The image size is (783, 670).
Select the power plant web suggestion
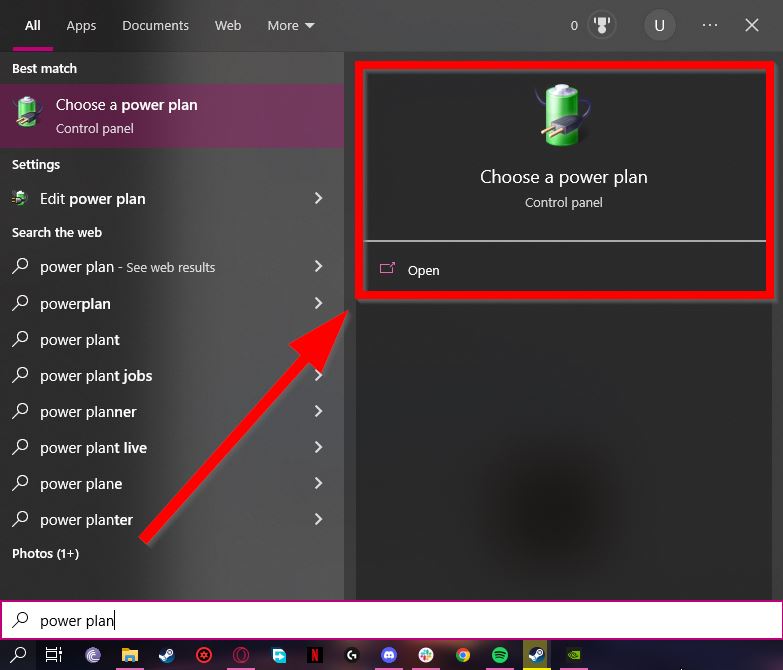(x=172, y=339)
